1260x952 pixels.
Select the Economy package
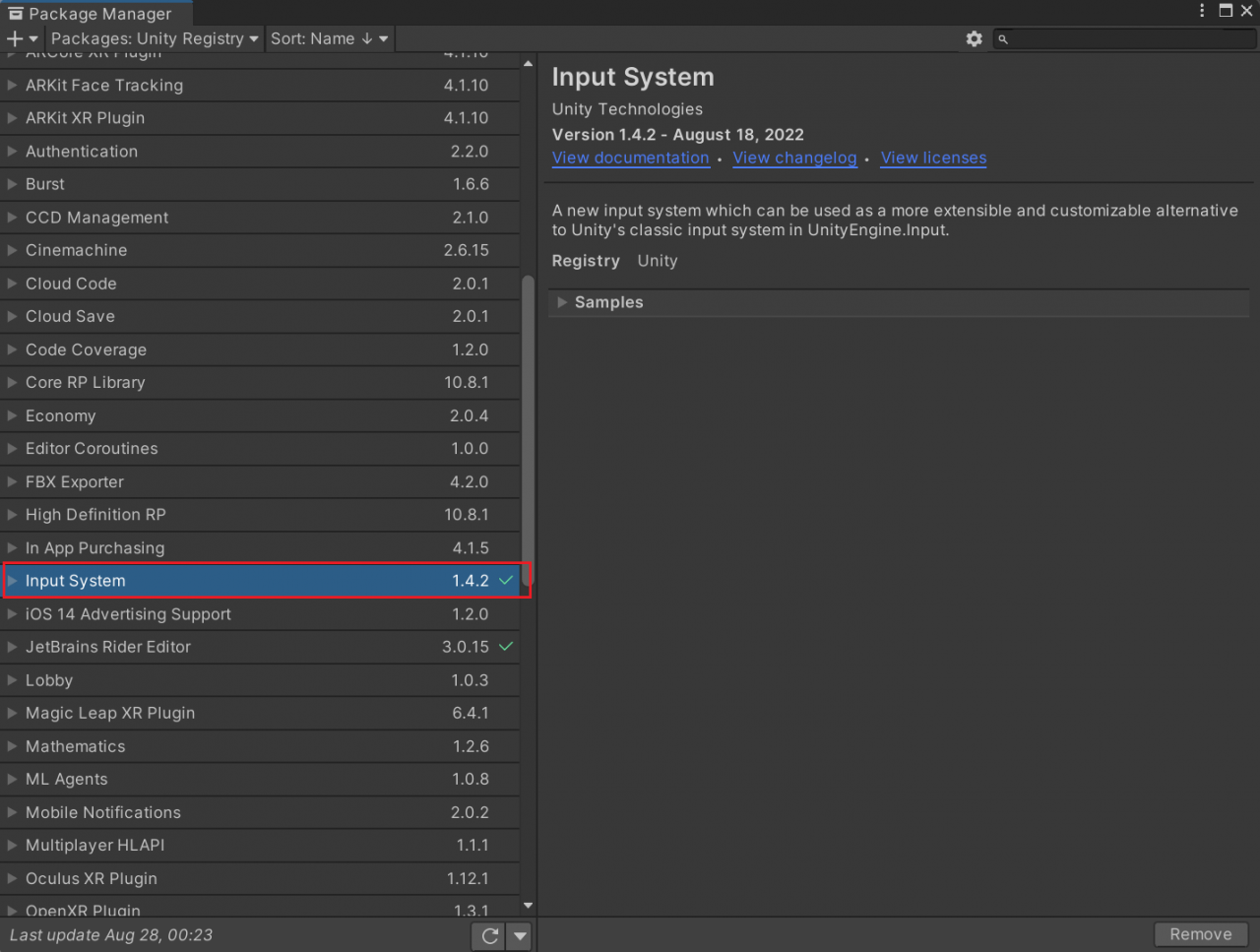(260, 415)
